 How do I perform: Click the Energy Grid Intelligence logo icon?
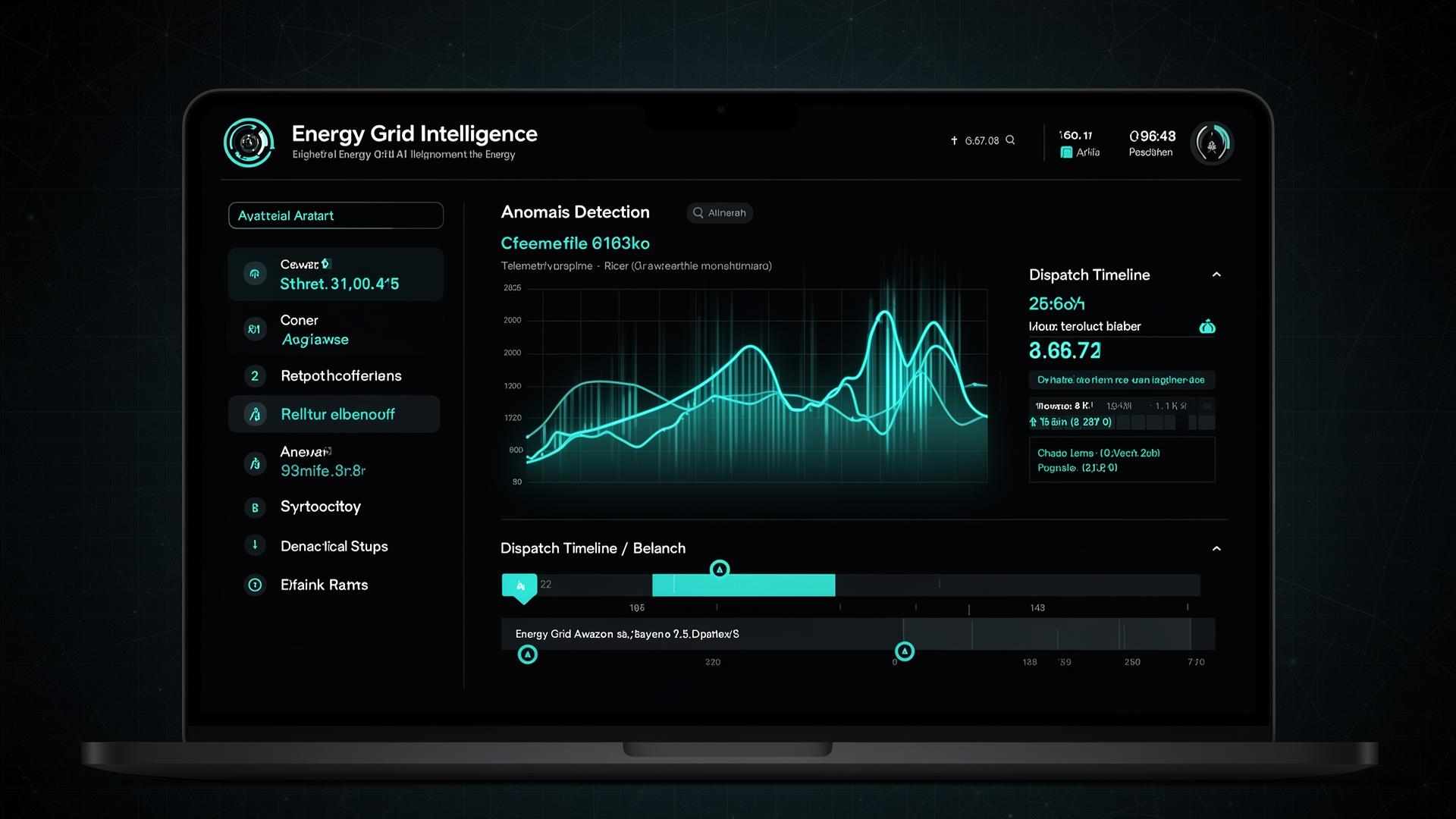click(249, 143)
